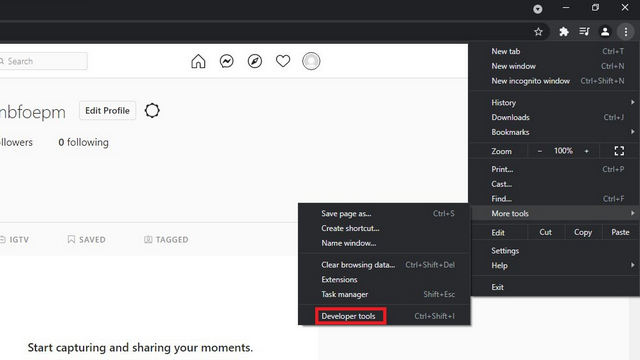Expand the Help submenu

click(554, 266)
